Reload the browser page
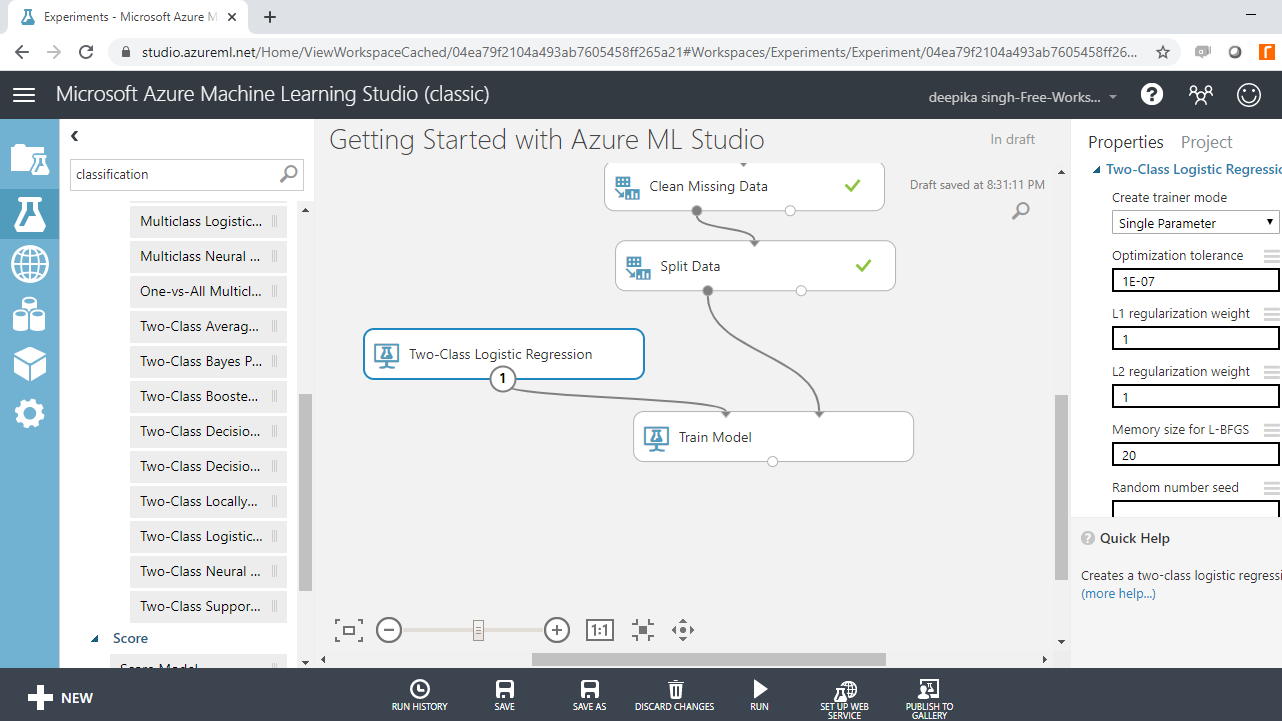1282x721 pixels. coord(86,52)
